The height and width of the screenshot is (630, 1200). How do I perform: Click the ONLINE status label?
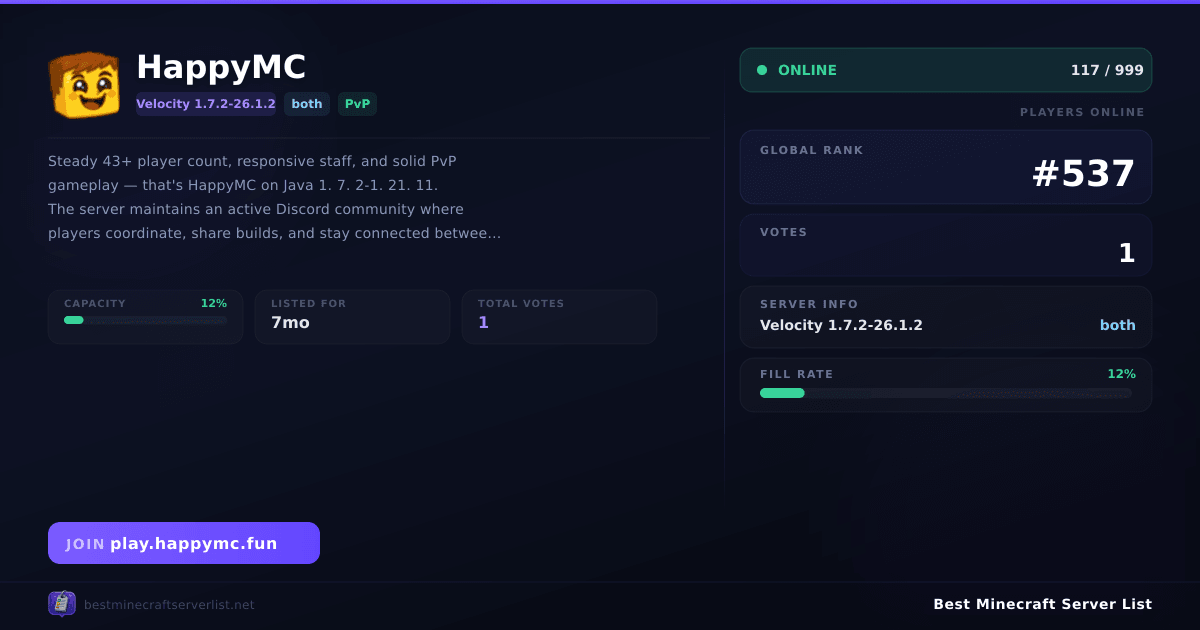[x=807, y=70]
